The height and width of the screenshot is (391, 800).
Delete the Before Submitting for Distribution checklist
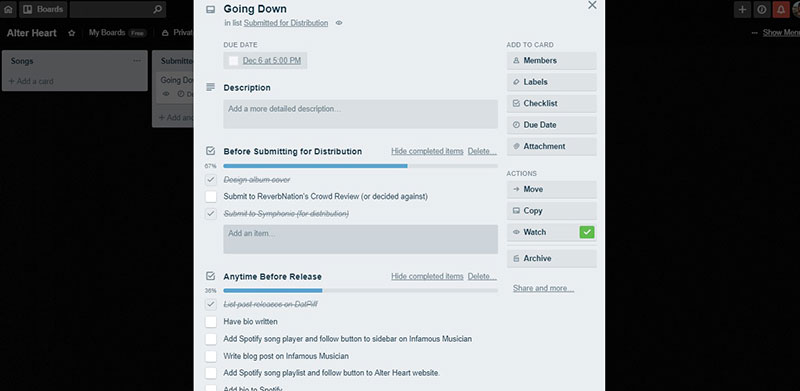[x=482, y=151]
